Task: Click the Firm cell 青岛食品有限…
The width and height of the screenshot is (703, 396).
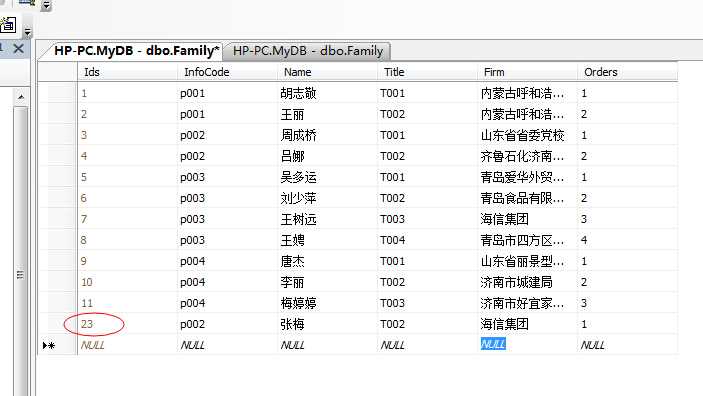Action: pyautogui.click(x=527, y=198)
